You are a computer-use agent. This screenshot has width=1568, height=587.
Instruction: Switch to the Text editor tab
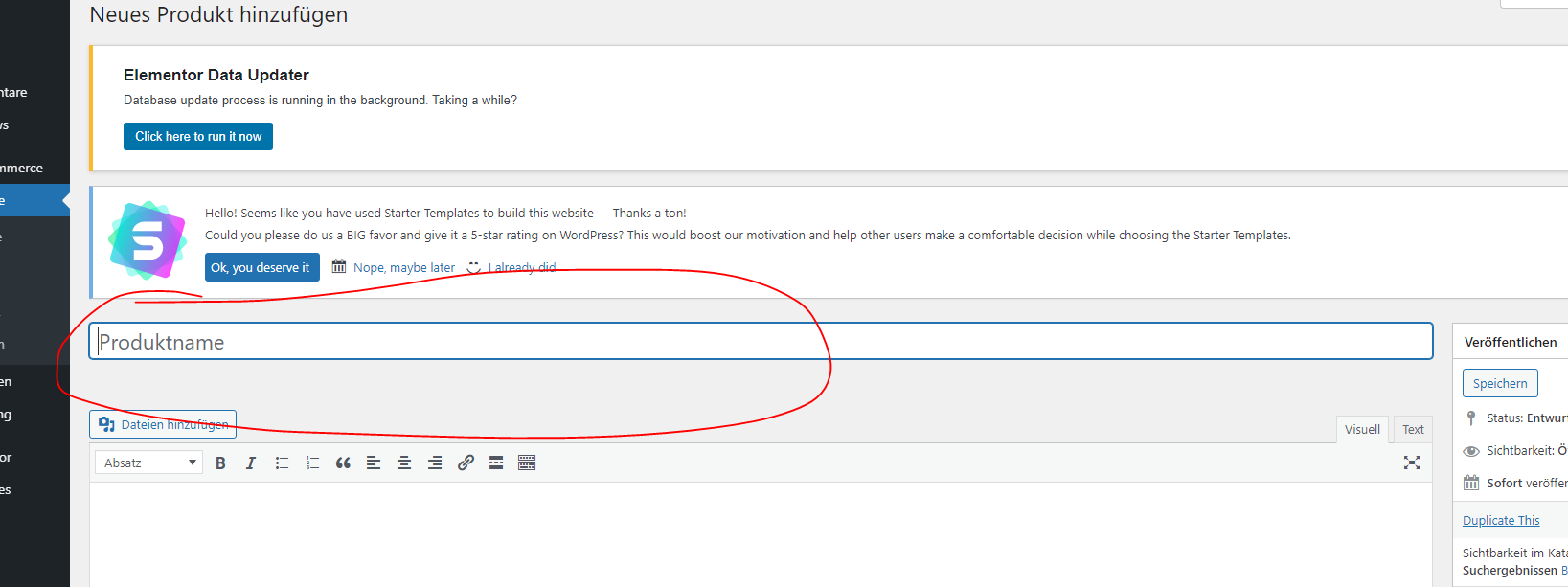[x=1413, y=430]
